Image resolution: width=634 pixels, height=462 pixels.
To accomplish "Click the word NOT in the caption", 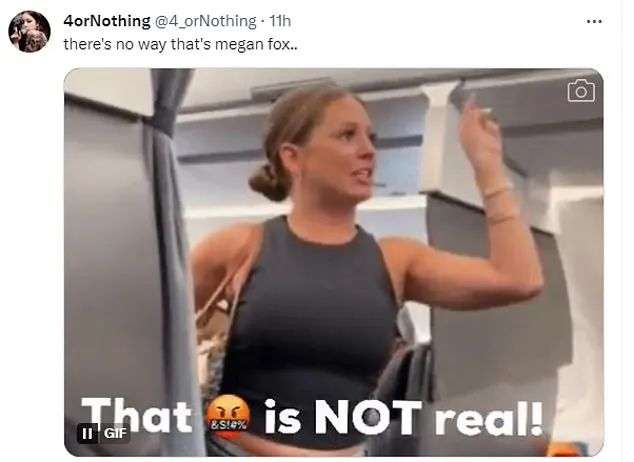I will (x=368, y=418).
